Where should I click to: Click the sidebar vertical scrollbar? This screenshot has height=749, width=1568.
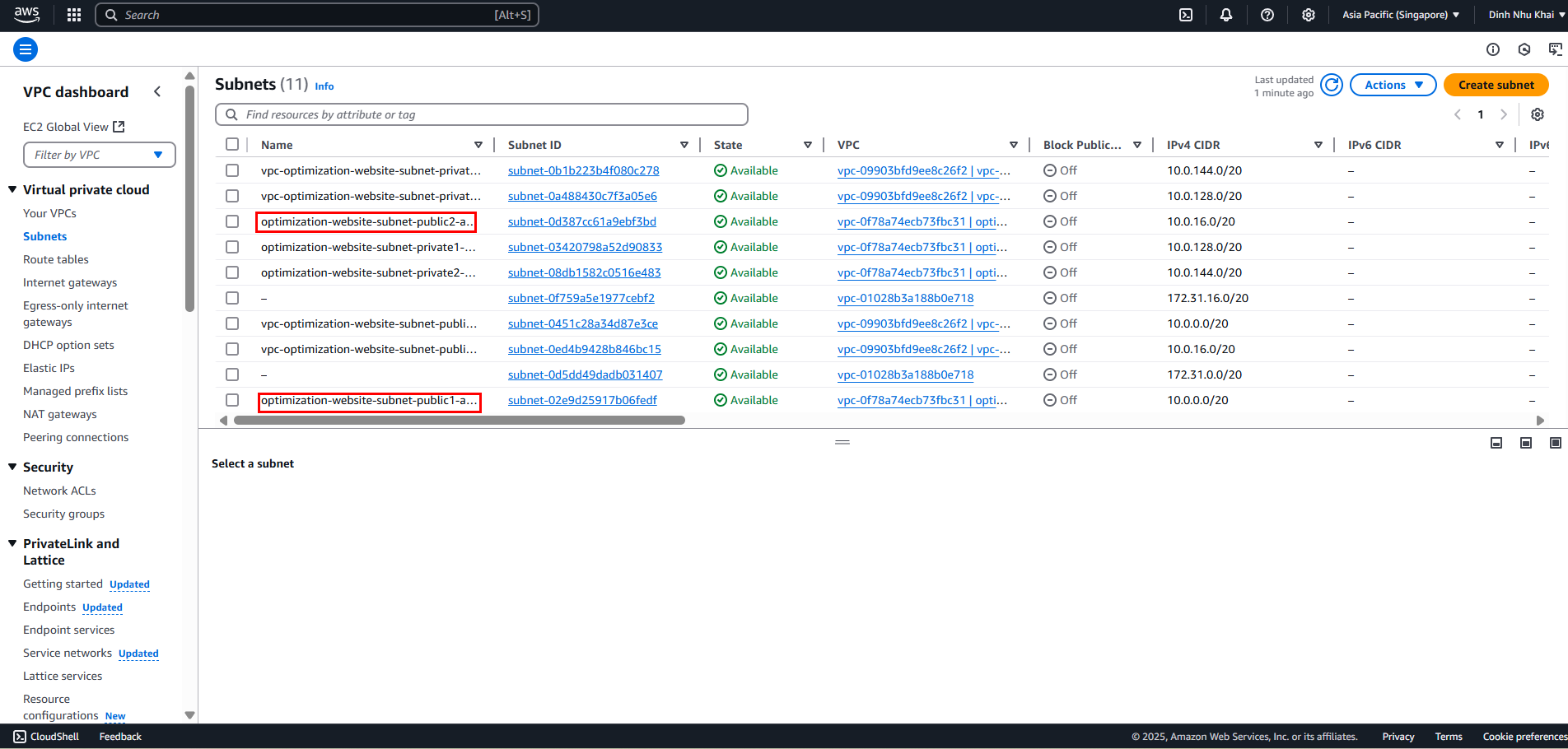189,198
